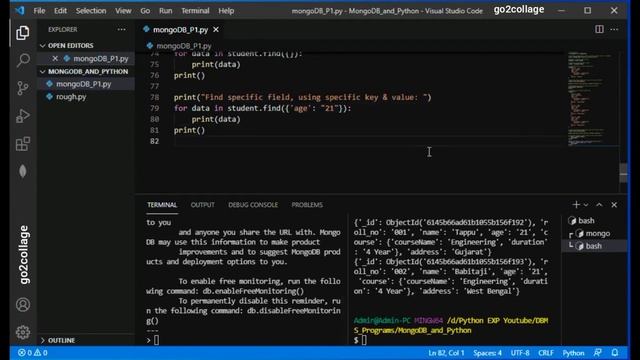Open the Source Control view
640x360 pixels.
coord(23,88)
